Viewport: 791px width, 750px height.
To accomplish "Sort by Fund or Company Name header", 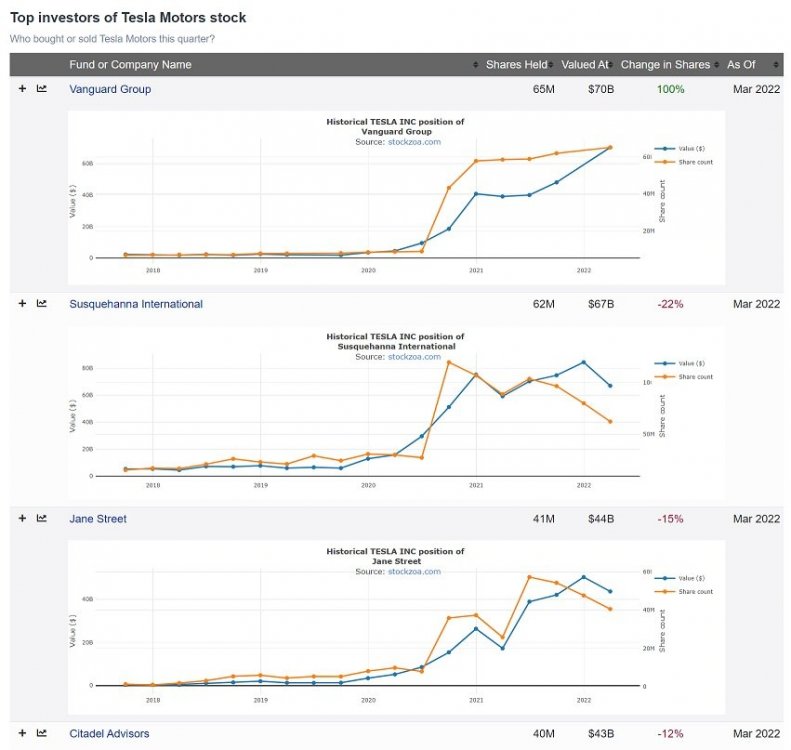I will [130, 65].
